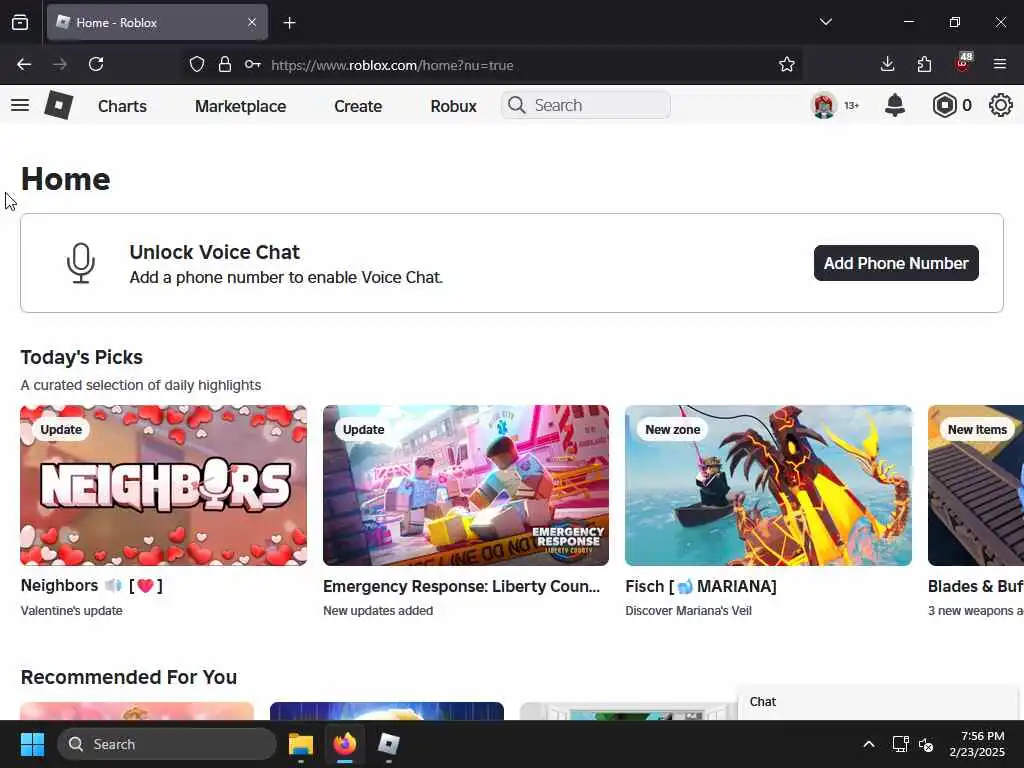Click the muted volume tray icon
Image resolution: width=1024 pixels, height=768 pixels.
pyautogui.click(x=926, y=744)
